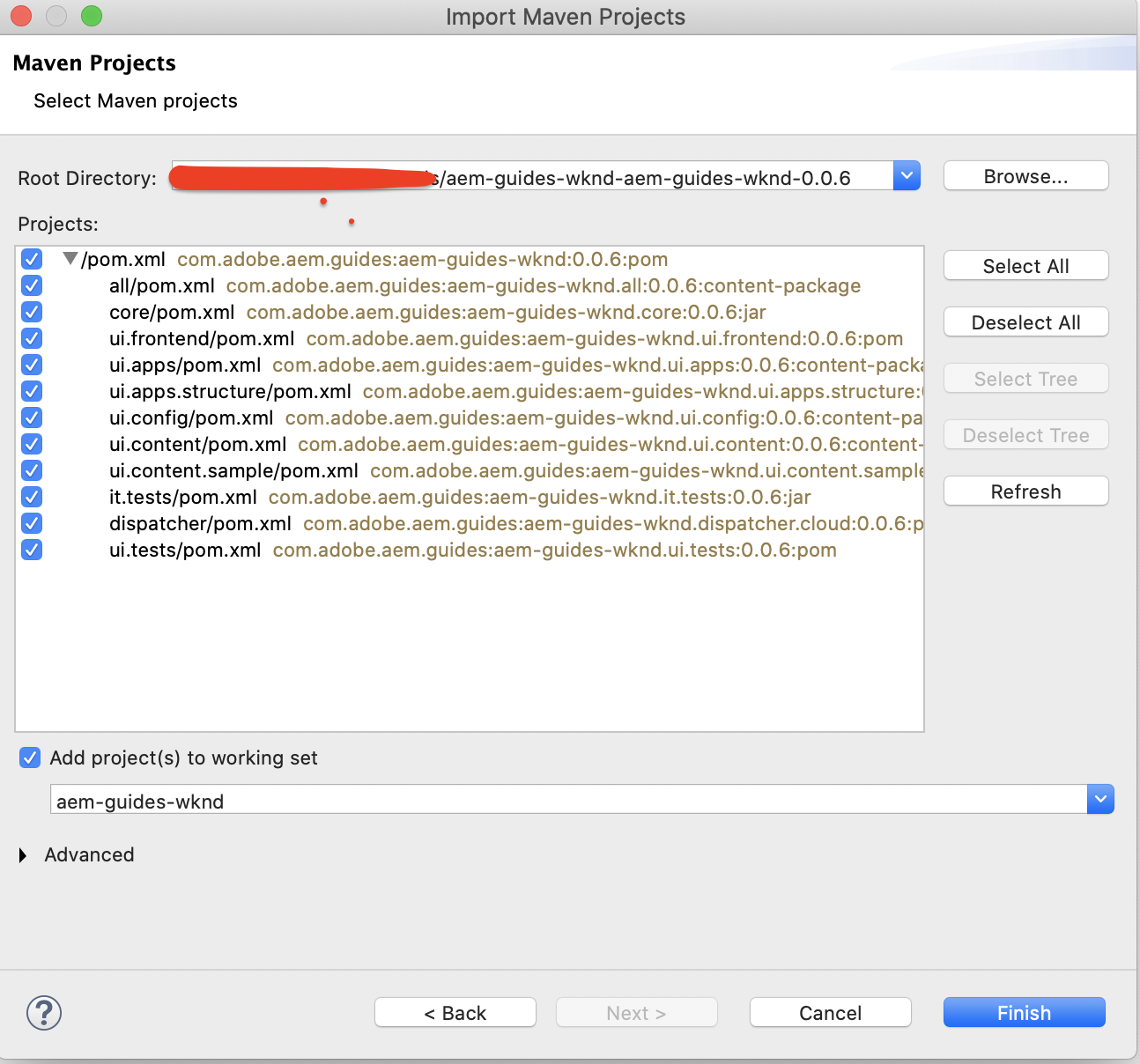Uncheck the dispatcher/pom.xml project
The height and width of the screenshot is (1064, 1140).
31,523
